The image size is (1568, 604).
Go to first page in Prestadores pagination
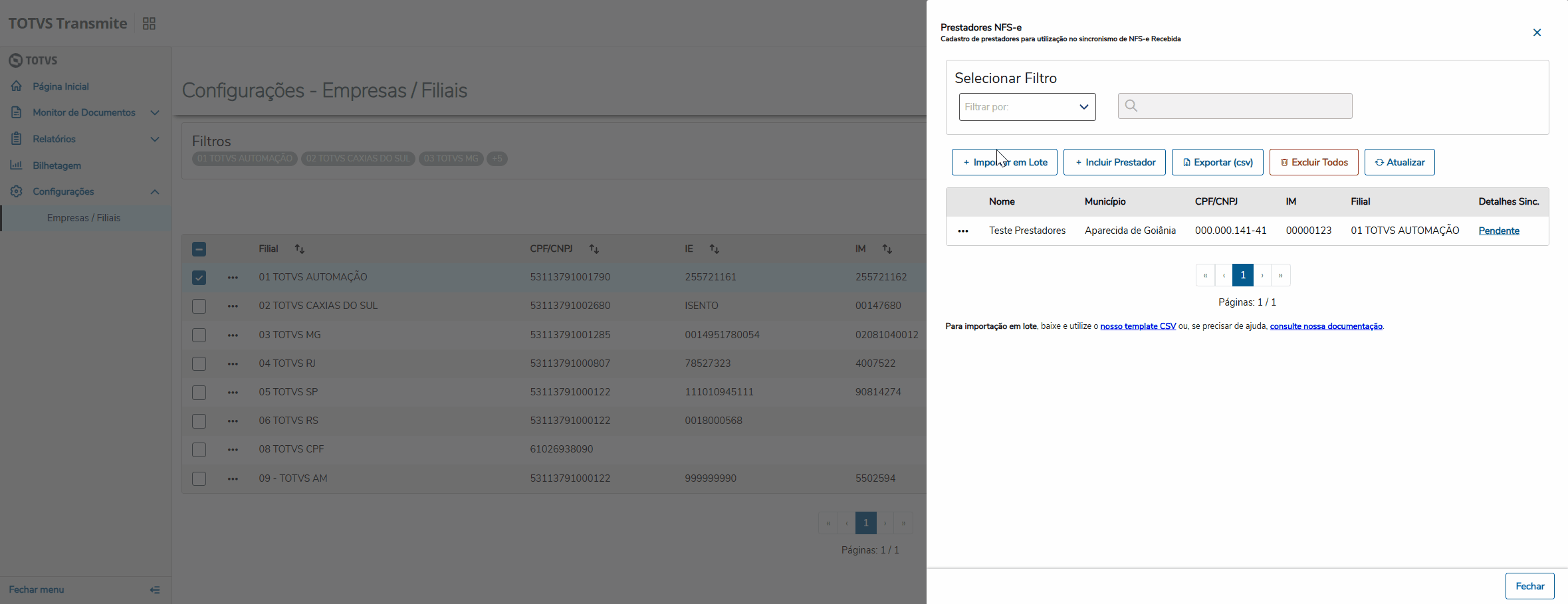tap(1205, 275)
